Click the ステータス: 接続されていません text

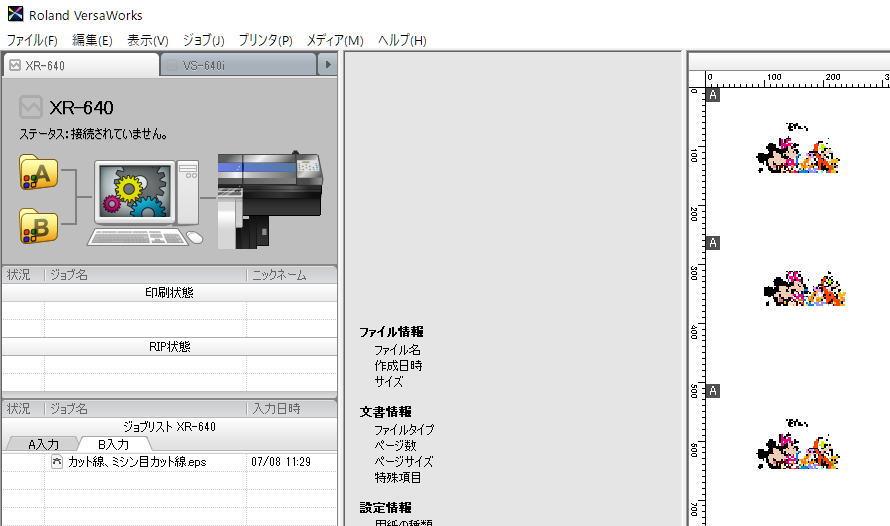click(x=94, y=134)
